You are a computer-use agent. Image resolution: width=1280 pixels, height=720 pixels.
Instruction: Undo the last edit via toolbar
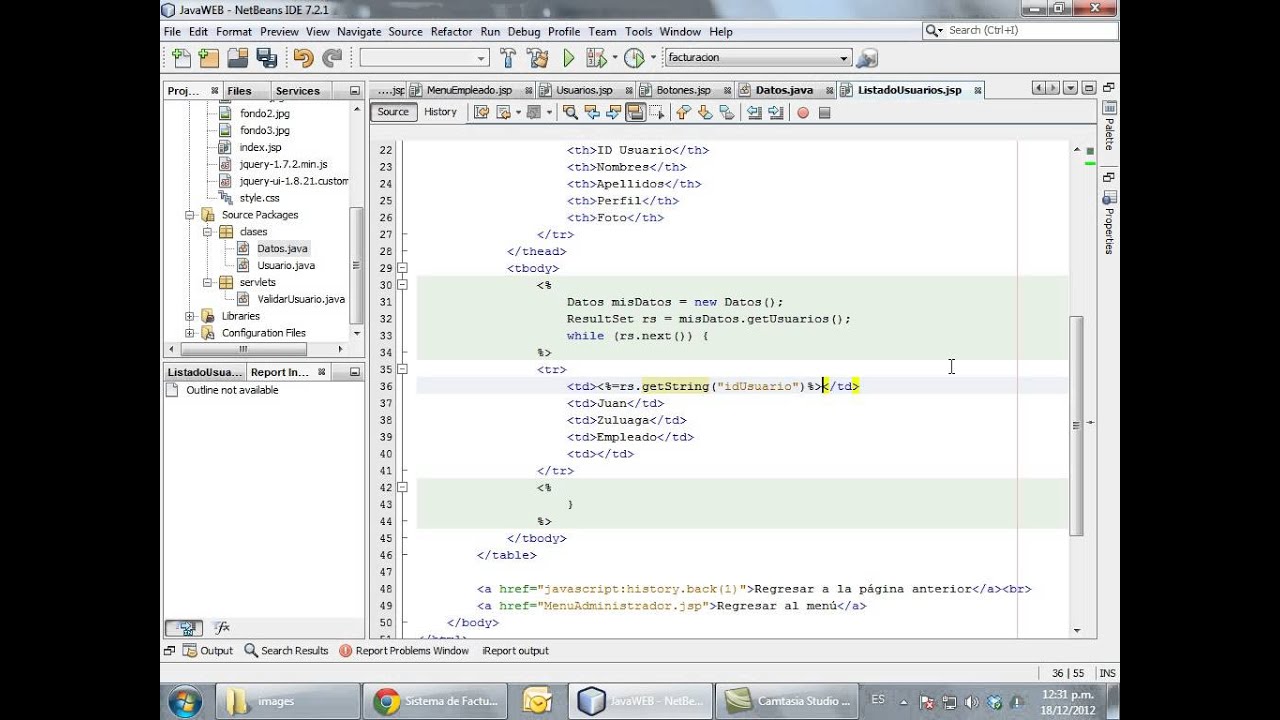[x=304, y=58]
